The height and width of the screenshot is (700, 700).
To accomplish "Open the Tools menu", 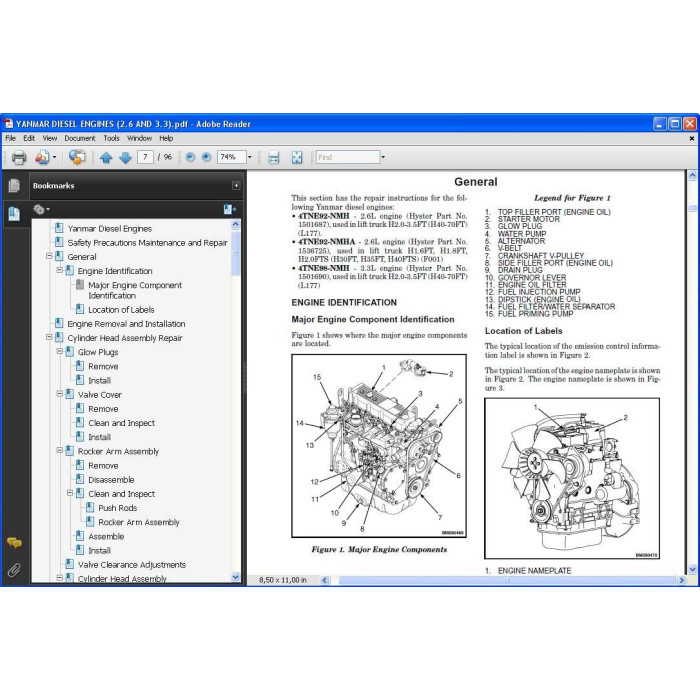I will 112,138.
